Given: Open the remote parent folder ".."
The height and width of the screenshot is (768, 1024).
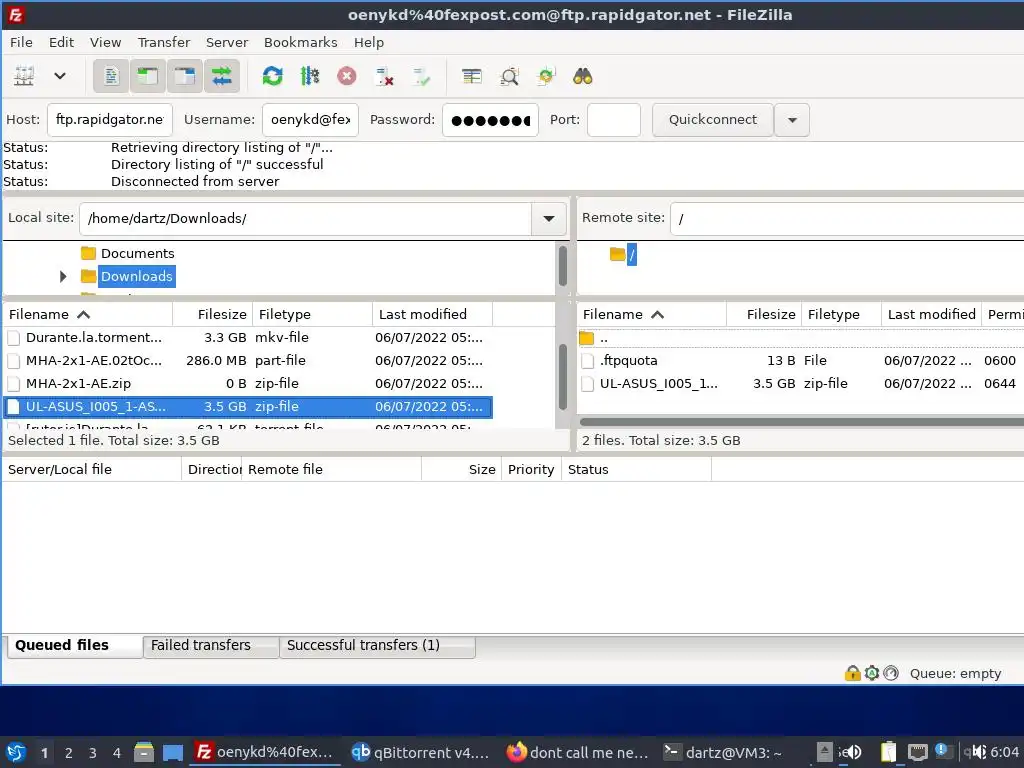Looking at the screenshot, I should pyautogui.click(x=801, y=338).
